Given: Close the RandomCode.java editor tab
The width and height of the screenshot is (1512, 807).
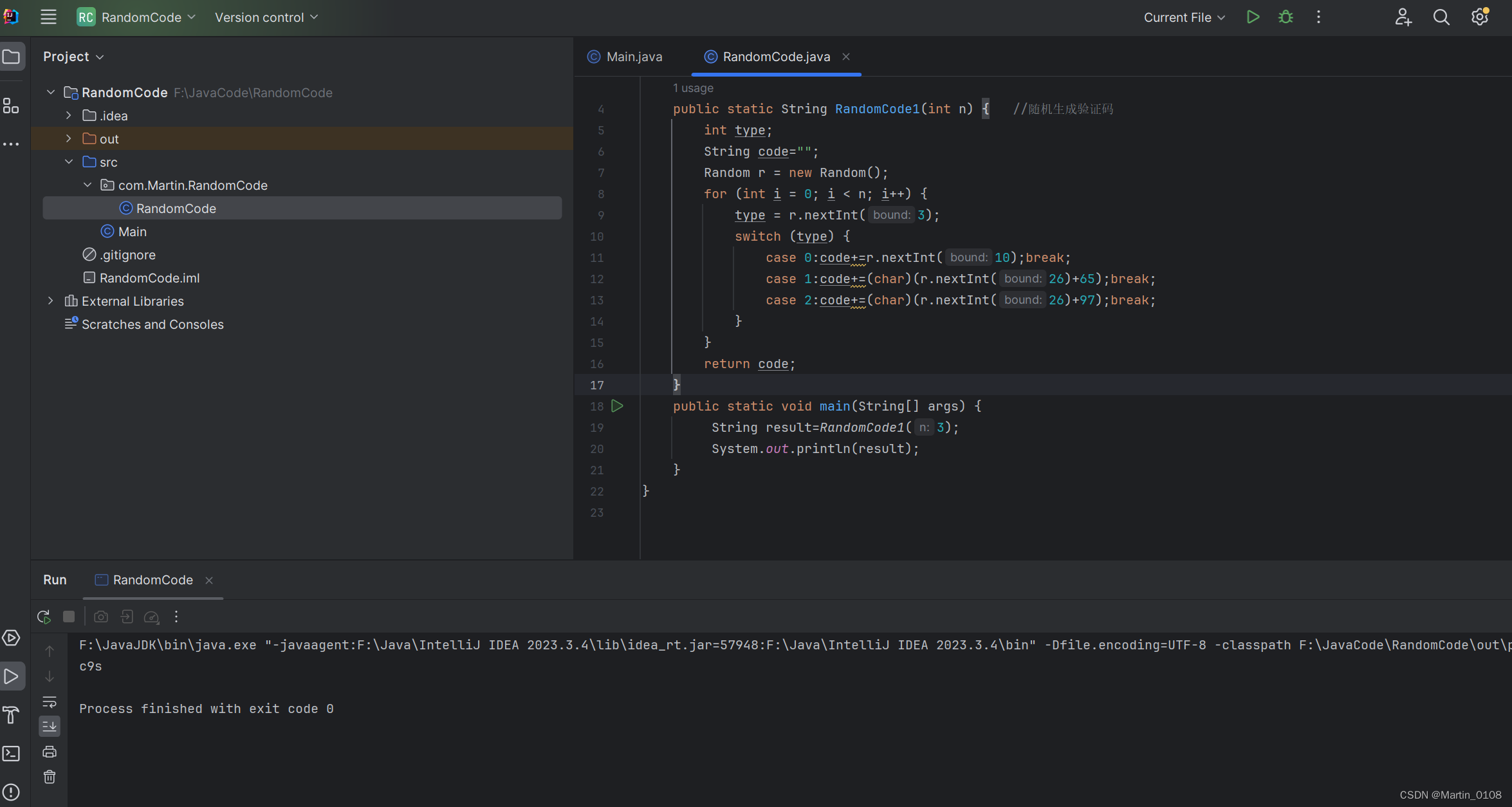Looking at the screenshot, I should coord(846,57).
